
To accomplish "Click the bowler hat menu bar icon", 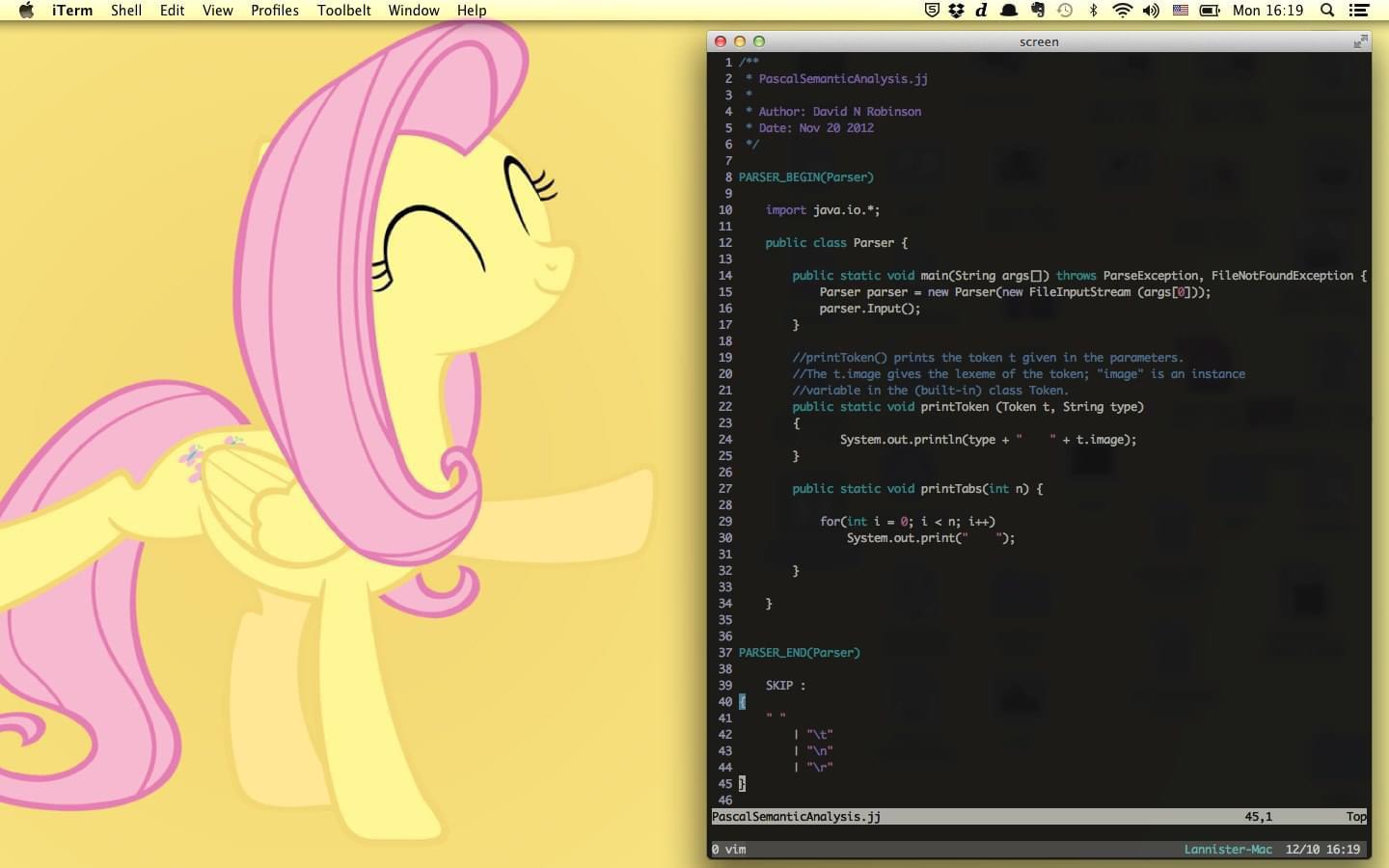I will [1009, 11].
